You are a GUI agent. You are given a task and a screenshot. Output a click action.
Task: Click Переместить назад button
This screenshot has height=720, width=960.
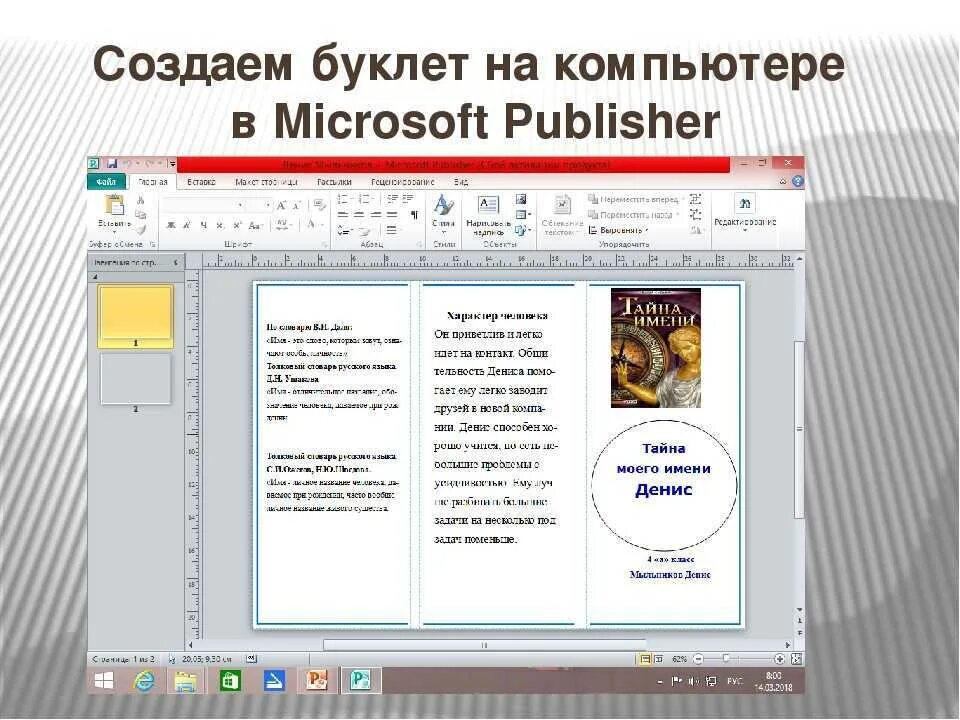pyautogui.click(x=634, y=215)
